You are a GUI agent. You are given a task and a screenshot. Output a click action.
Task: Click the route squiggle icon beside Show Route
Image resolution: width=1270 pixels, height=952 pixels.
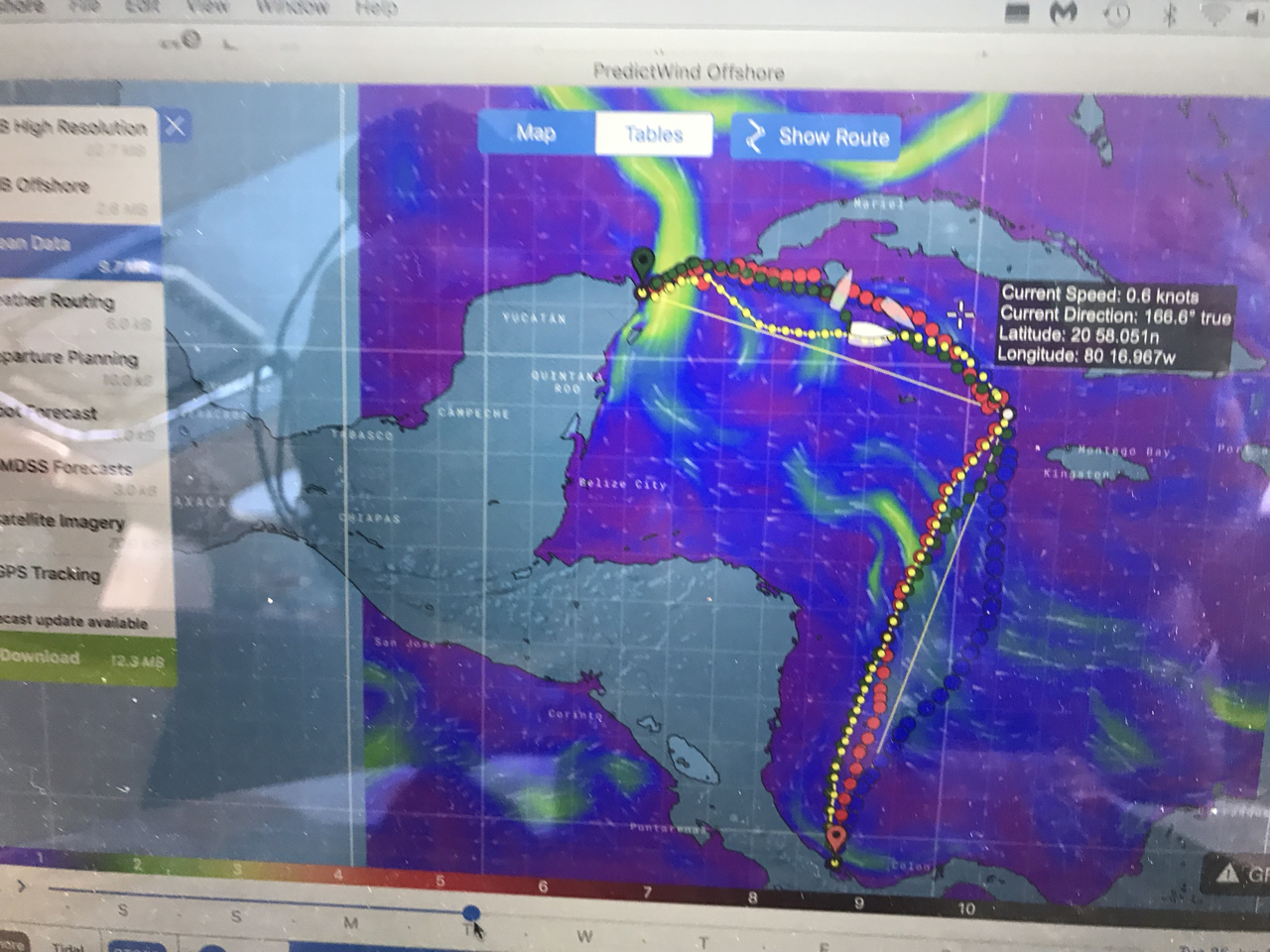755,137
